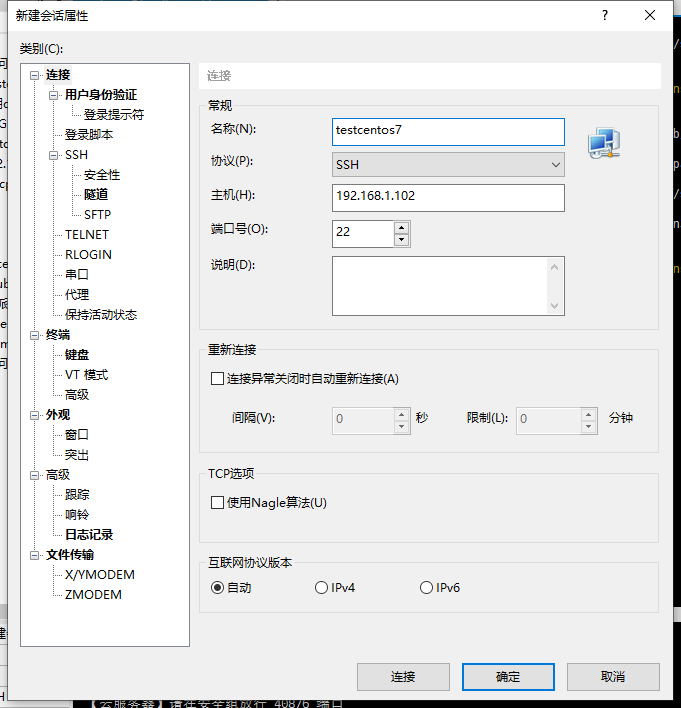Select the IPv6 radio button
The height and width of the screenshot is (708, 681).
[x=426, y=587]
